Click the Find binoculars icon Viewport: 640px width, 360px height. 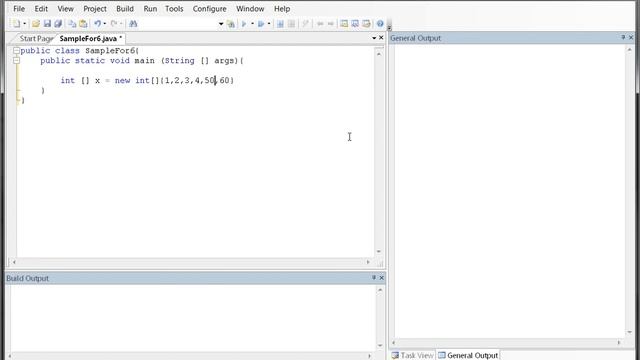pos(133,24)
